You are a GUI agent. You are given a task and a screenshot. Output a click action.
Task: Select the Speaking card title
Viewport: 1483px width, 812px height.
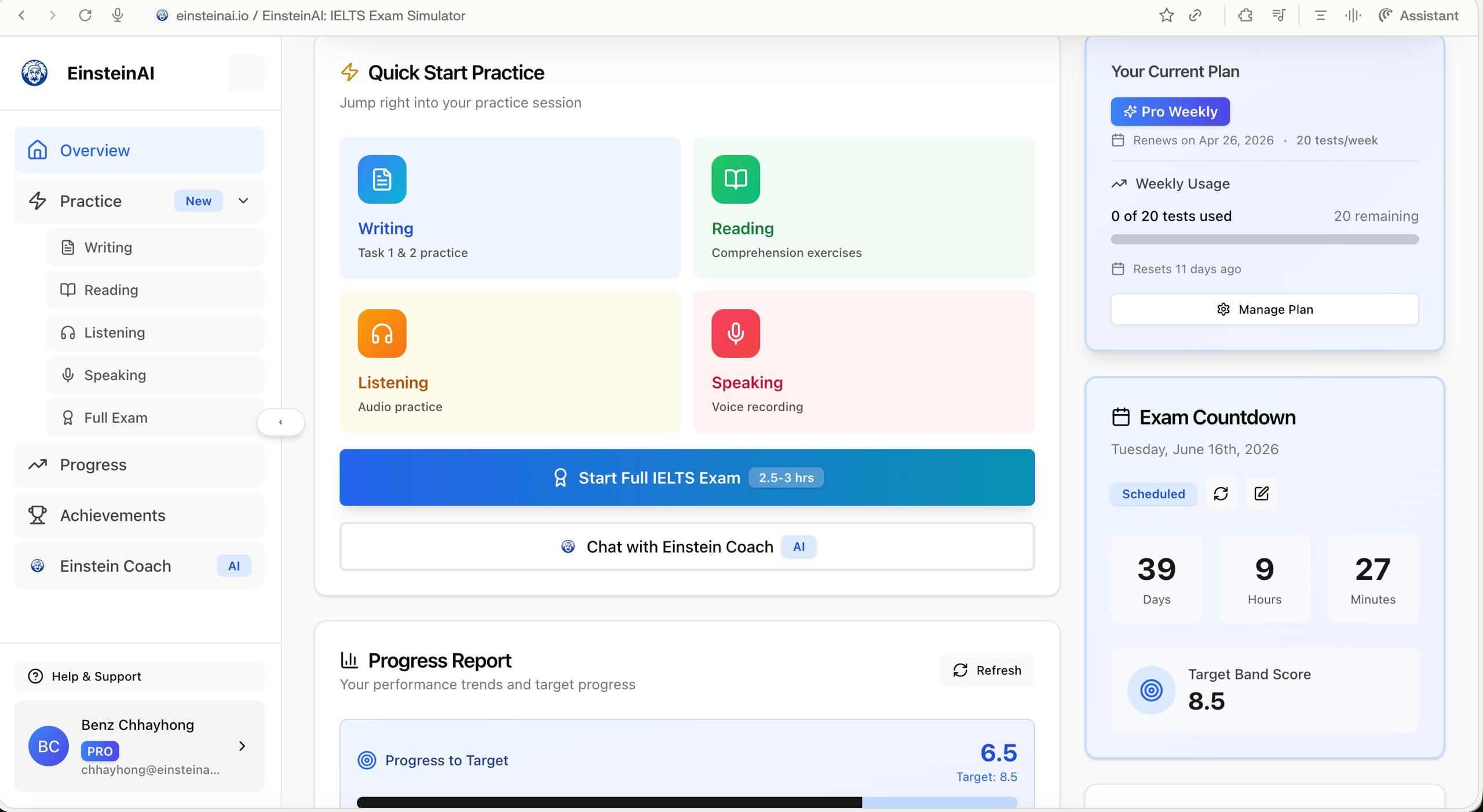click(747, 382)
